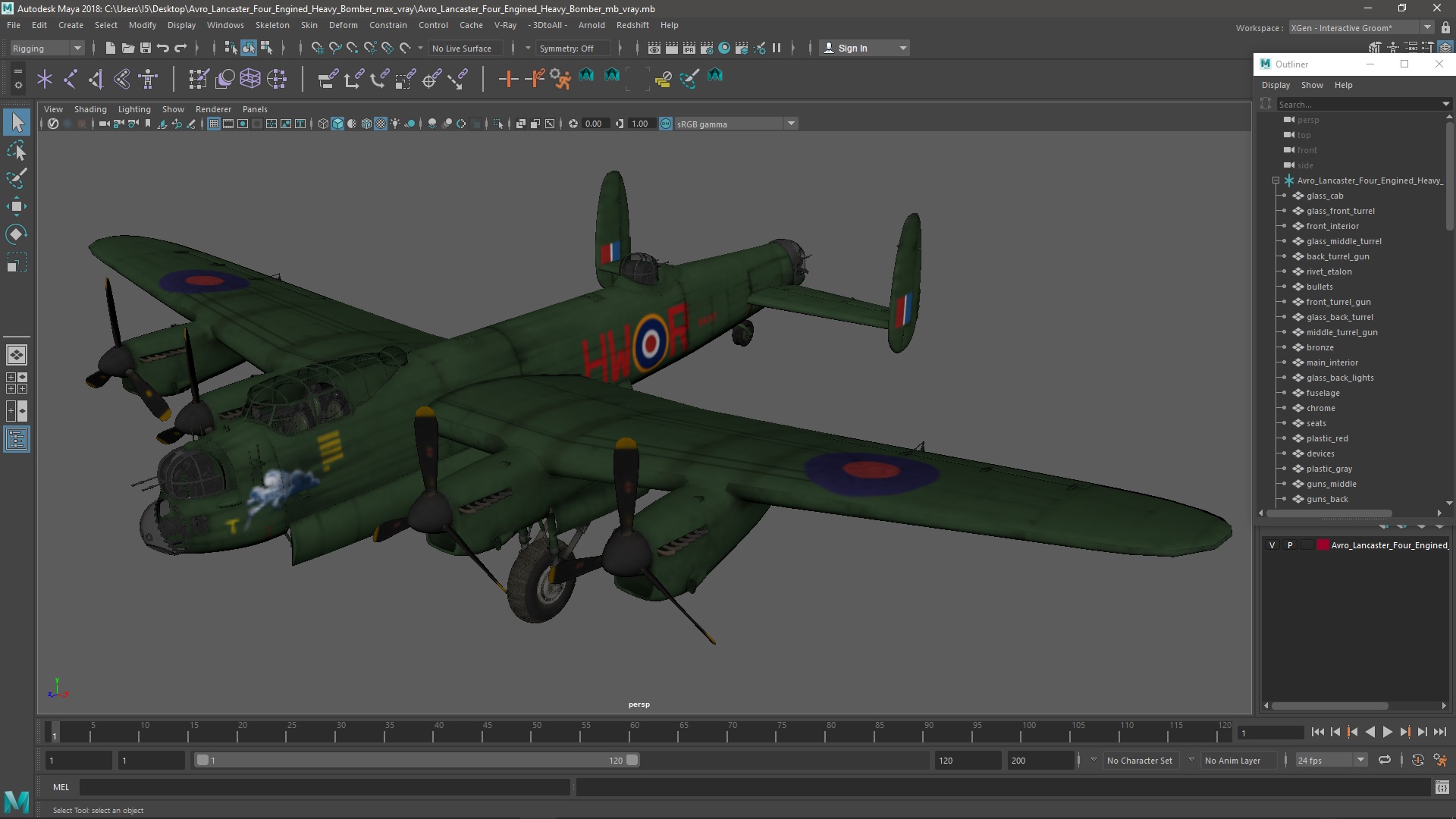Create a new scene file
This screenshot has width=1456, height=819.
coord(110,48)
